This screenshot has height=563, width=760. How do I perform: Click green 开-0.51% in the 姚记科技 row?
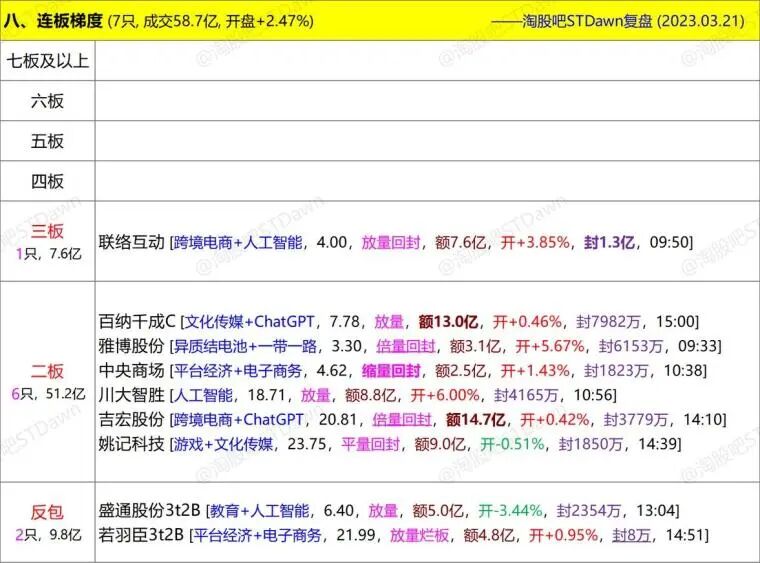click(512, 444)
